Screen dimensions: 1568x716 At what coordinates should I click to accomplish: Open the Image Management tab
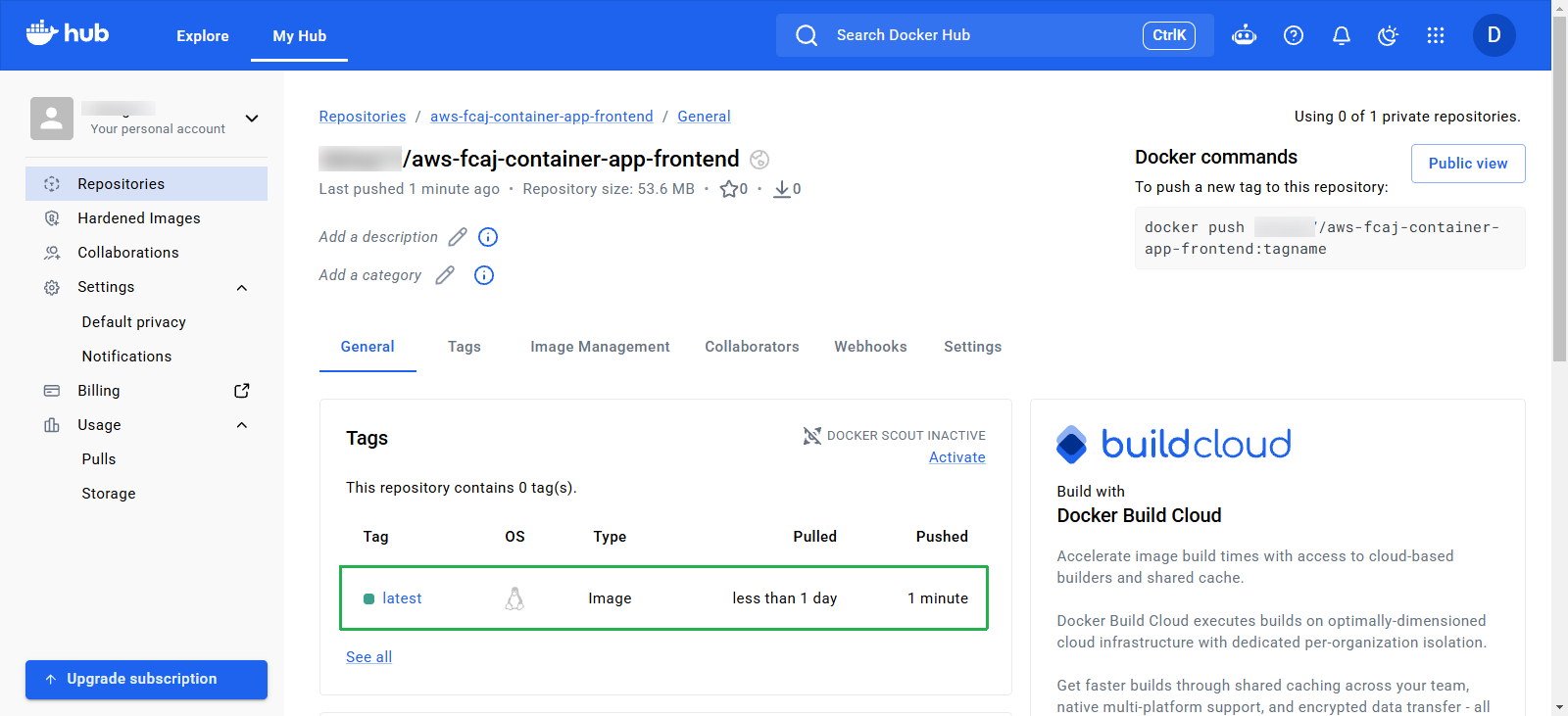(601, 347)
